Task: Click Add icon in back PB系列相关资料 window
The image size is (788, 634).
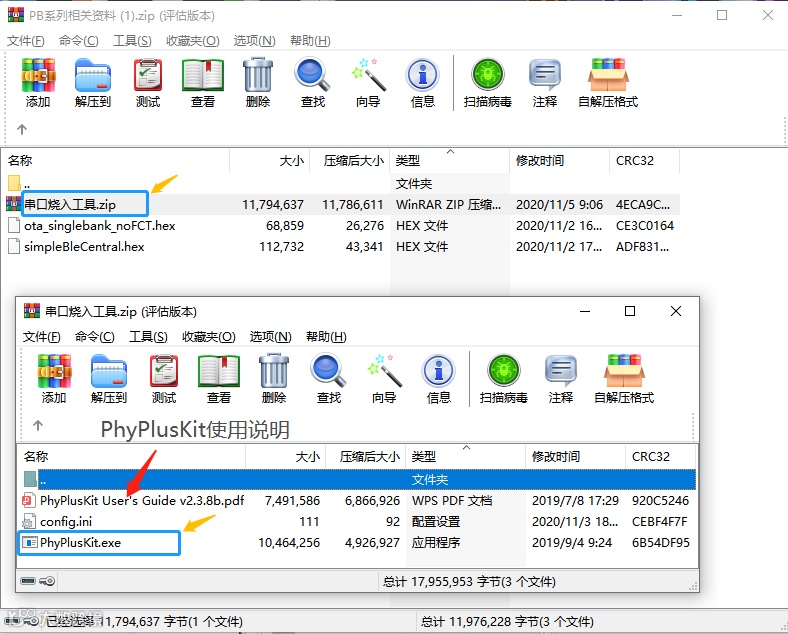Action: (38, 83)
